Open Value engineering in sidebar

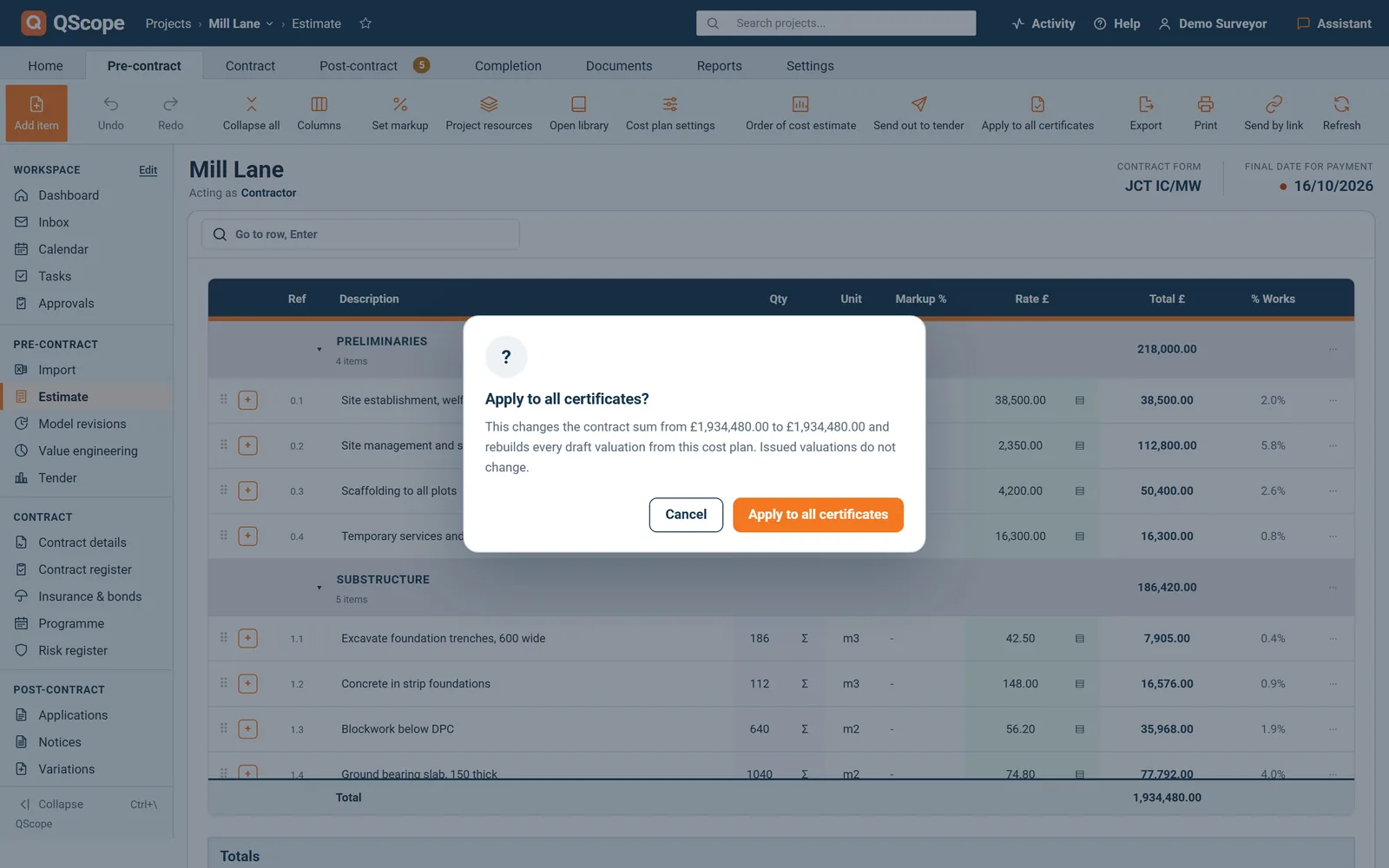tap(87, 451)
